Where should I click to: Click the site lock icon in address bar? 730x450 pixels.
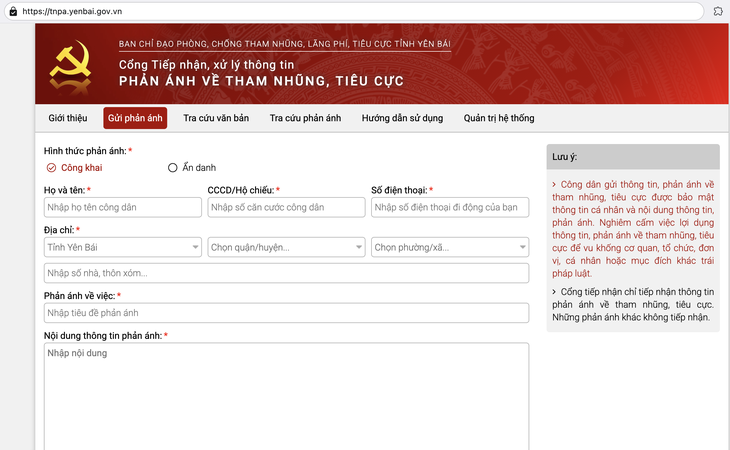(11, 10)
